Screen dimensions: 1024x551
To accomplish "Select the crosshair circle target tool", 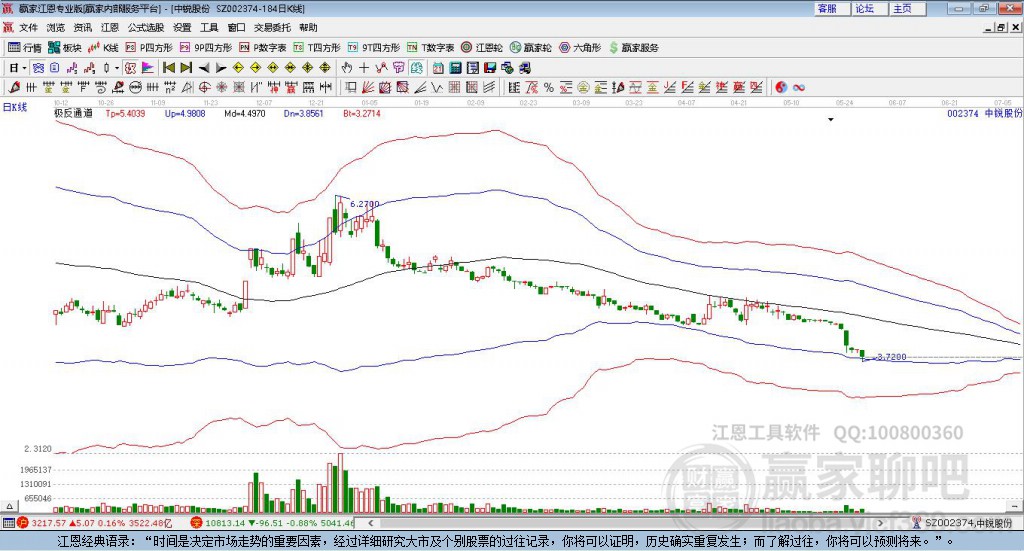I will tap(204, 87).
